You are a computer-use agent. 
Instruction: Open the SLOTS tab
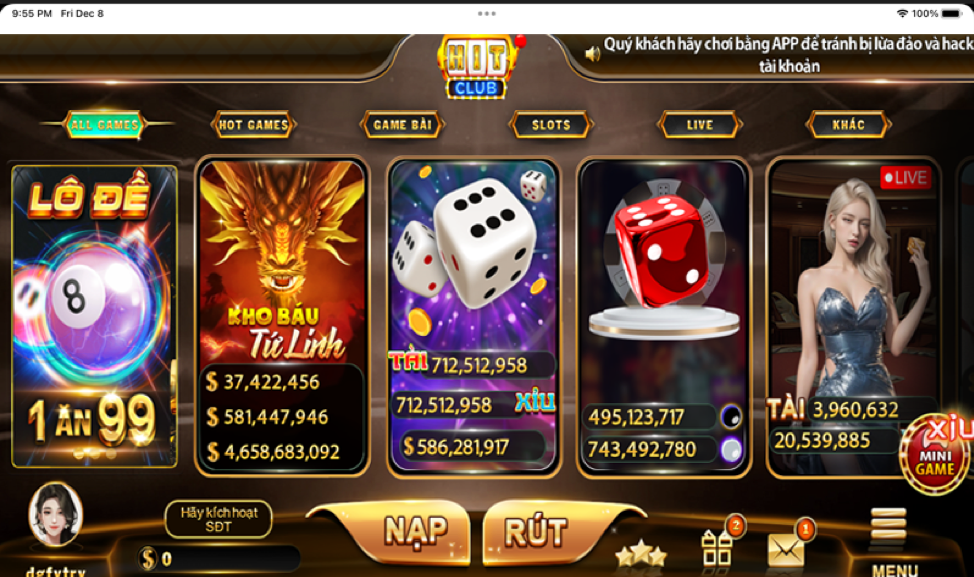tap(551, 125)
